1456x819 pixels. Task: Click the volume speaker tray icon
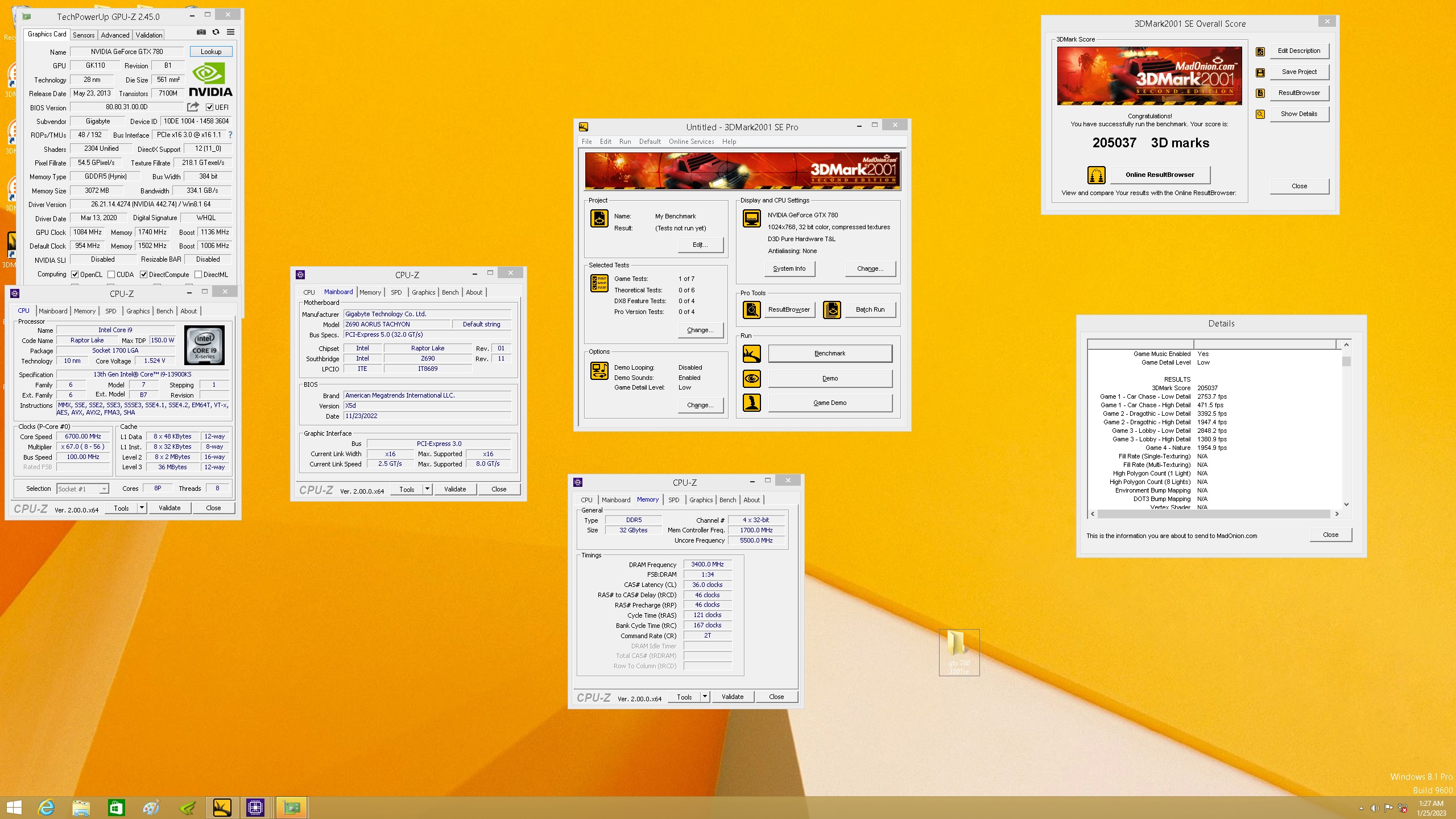coord(1375,808)
